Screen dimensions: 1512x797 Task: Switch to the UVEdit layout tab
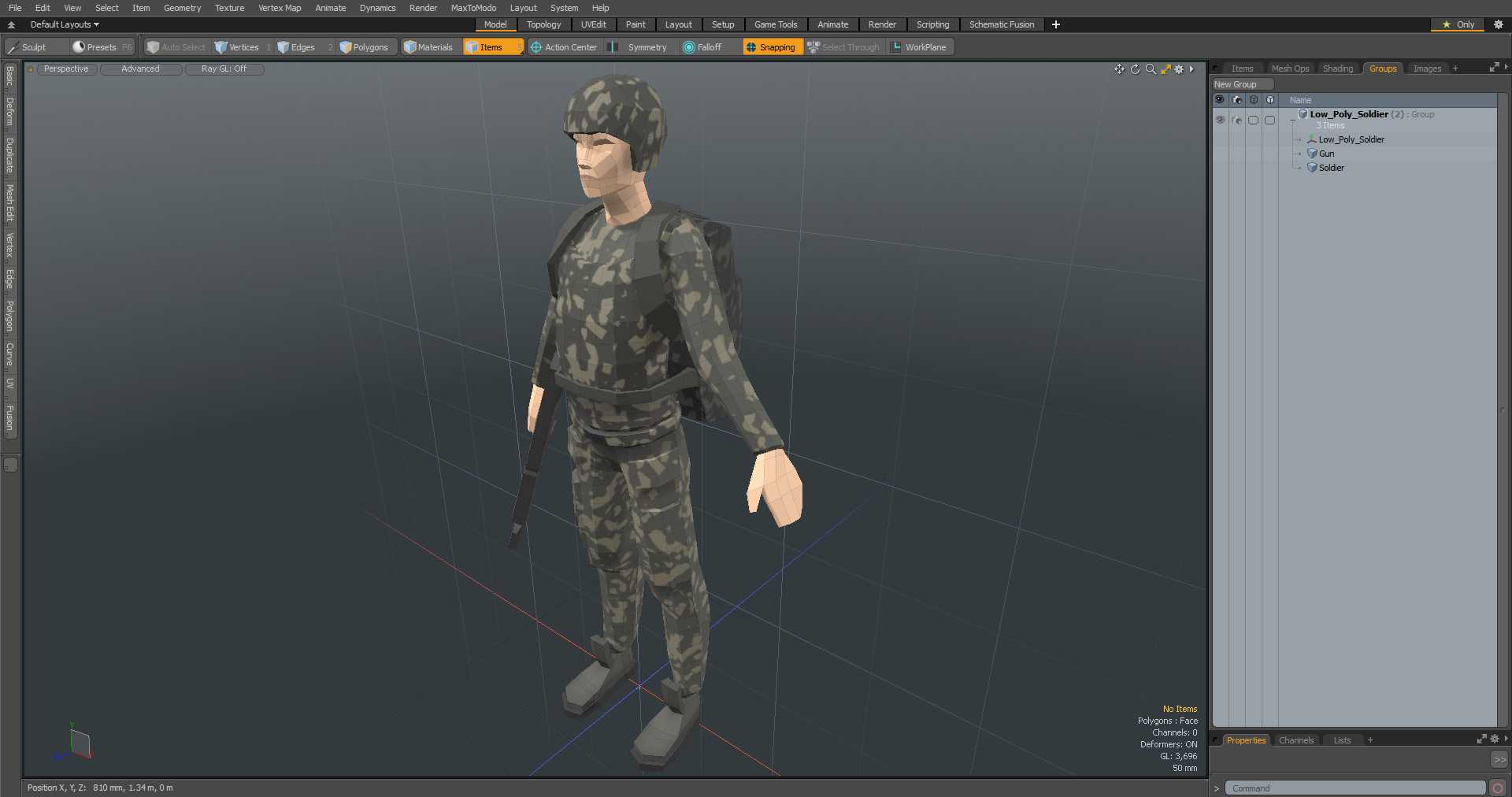pos(594,24)
